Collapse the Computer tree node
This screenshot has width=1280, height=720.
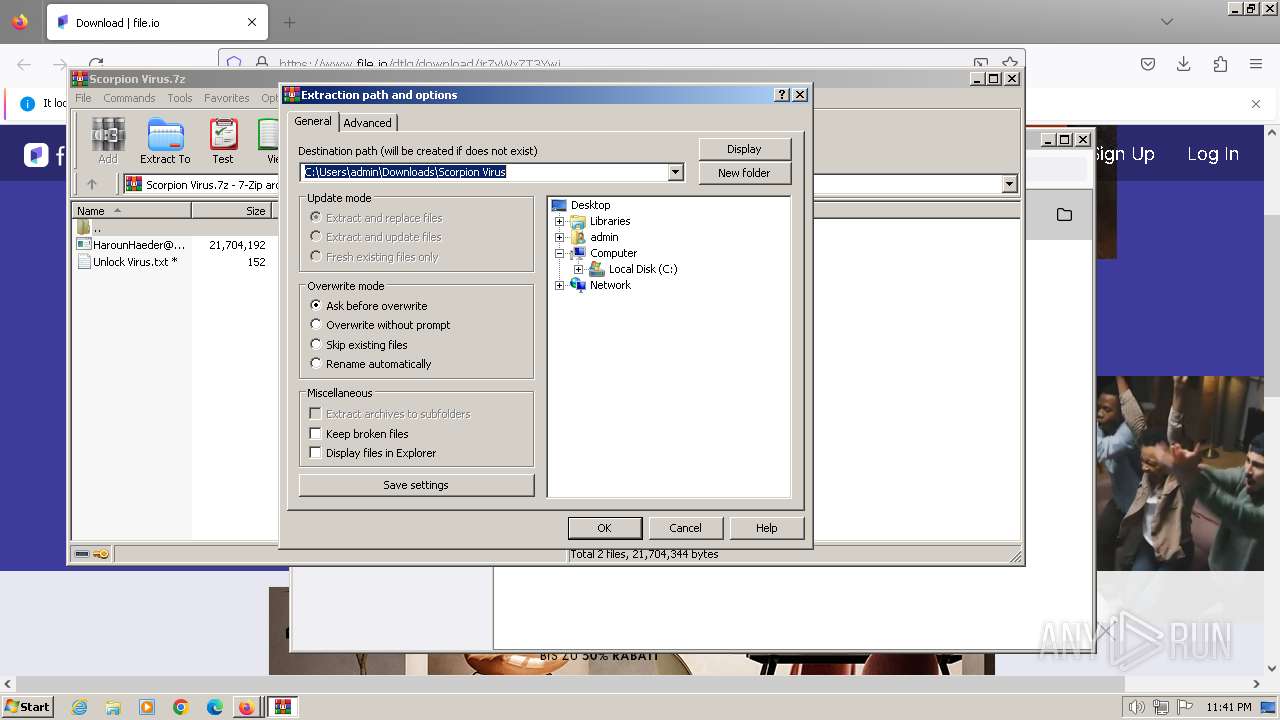(x=560, y=253)
